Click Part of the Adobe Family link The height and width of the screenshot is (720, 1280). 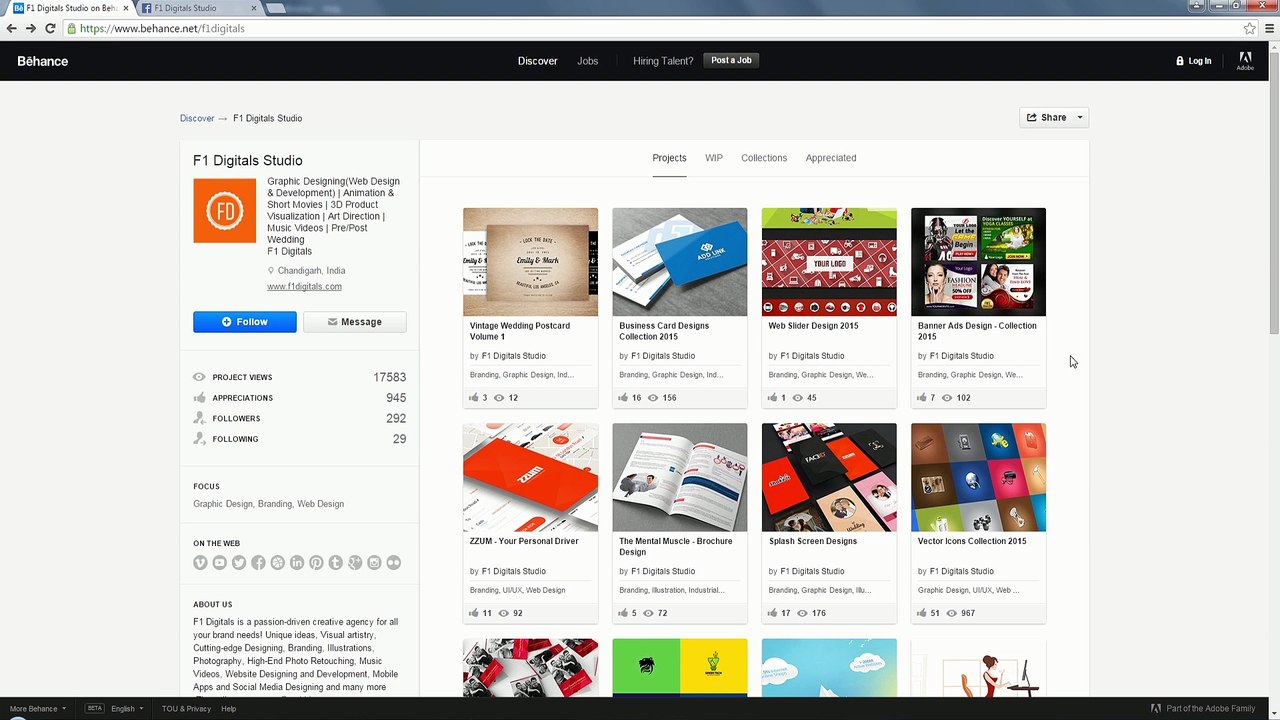1204,709
